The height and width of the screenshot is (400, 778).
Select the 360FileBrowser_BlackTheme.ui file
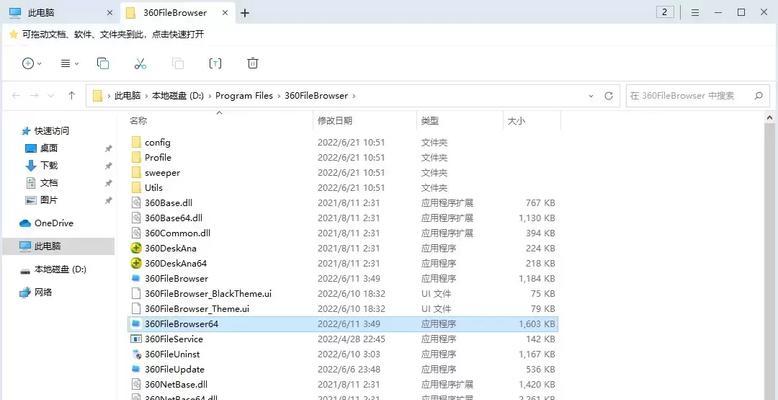343,294
